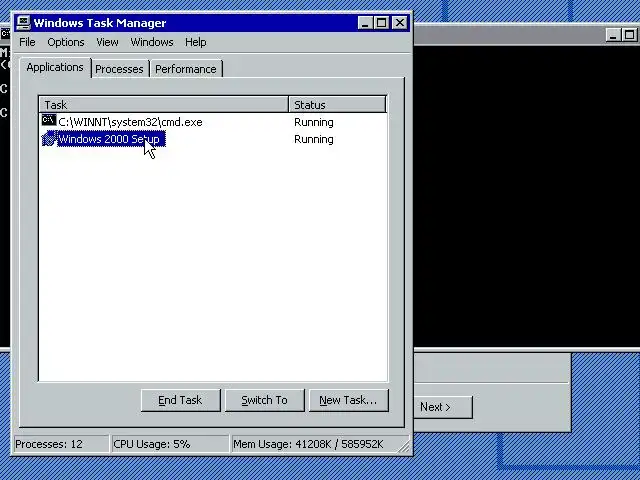Click the Switch To button

(264, 400)
